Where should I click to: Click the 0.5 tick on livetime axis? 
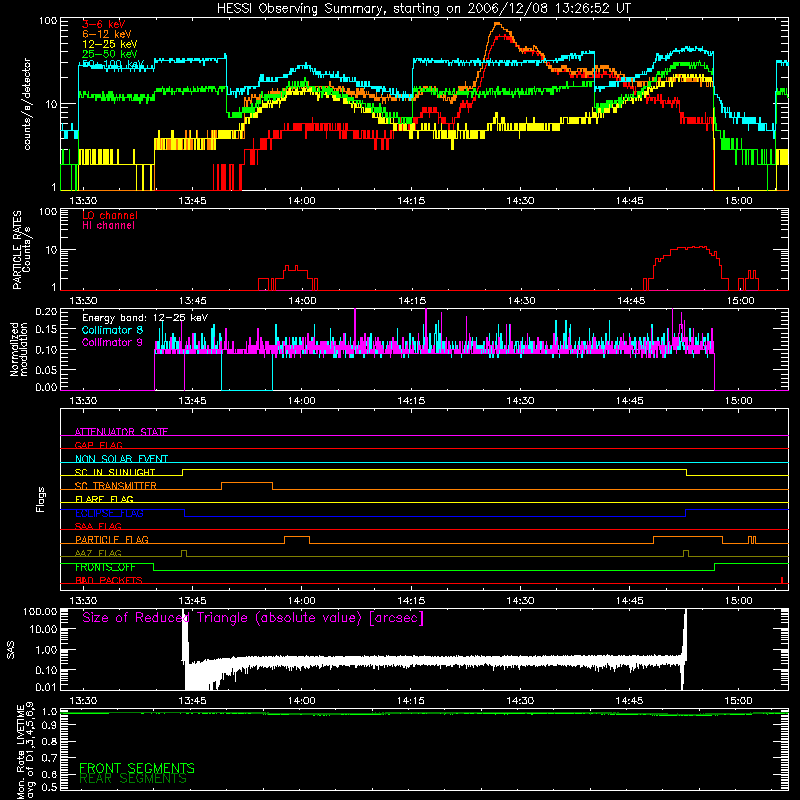tap(49, 787)
